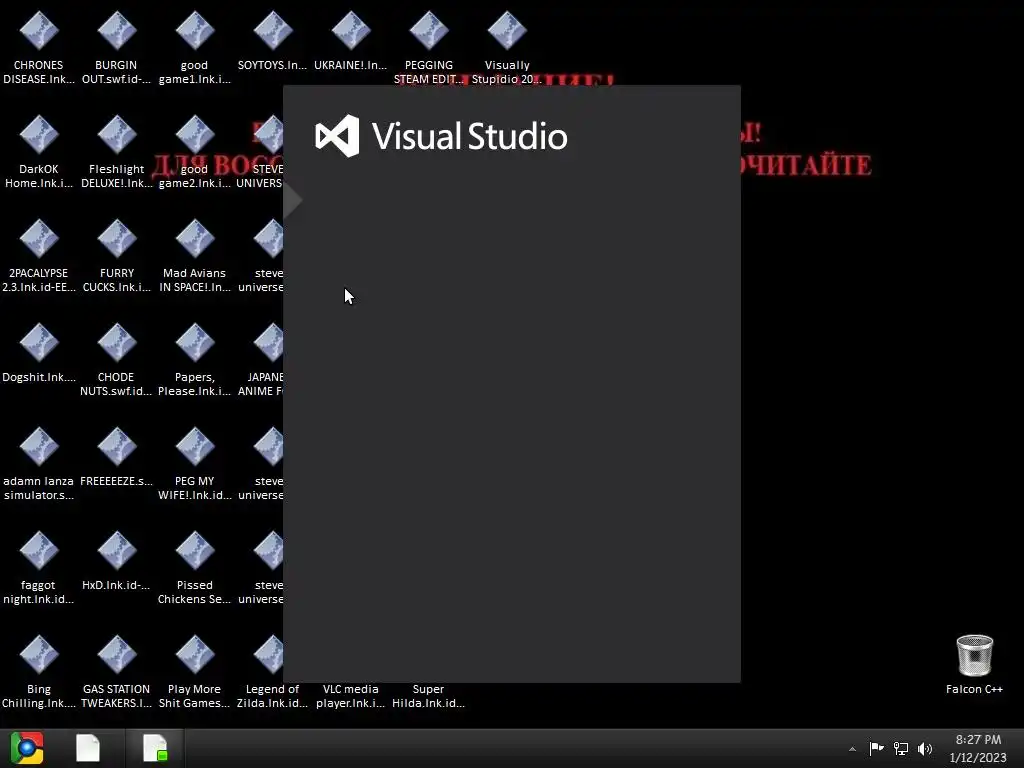This screenshot has width=1024, height=768.
Task: Open the colorful orb start button on taskbar
Action: click(27, 748)
